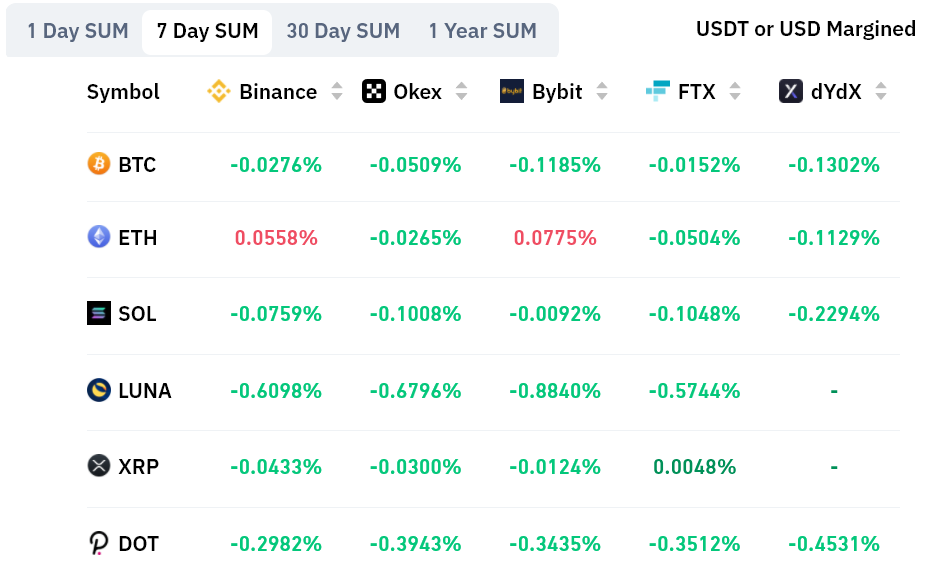The width and height of the screenshot is (952, 579).
Task: Sort by Binance column arrows
Action: [x=337, y=92]
